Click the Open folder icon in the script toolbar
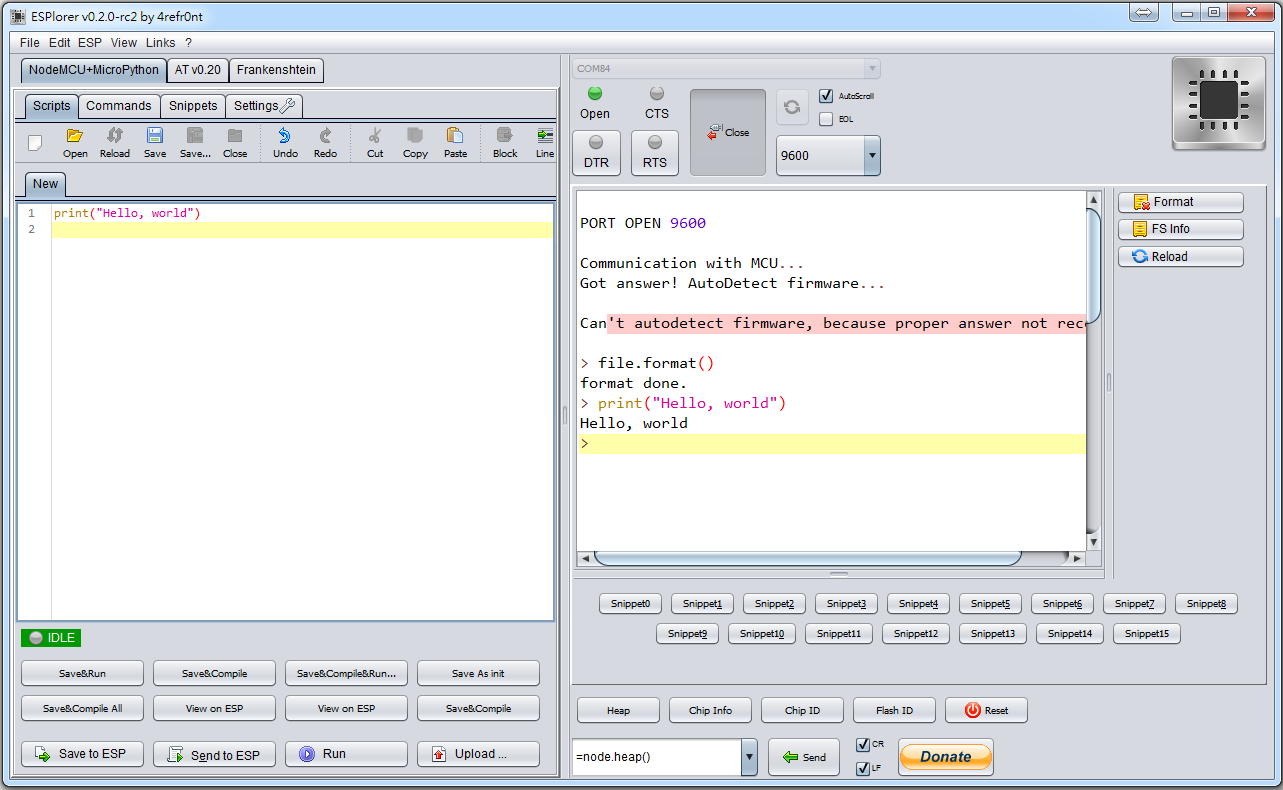This screenshot has height=790, width=1283. pyautogui.click(x=75, y=142)
